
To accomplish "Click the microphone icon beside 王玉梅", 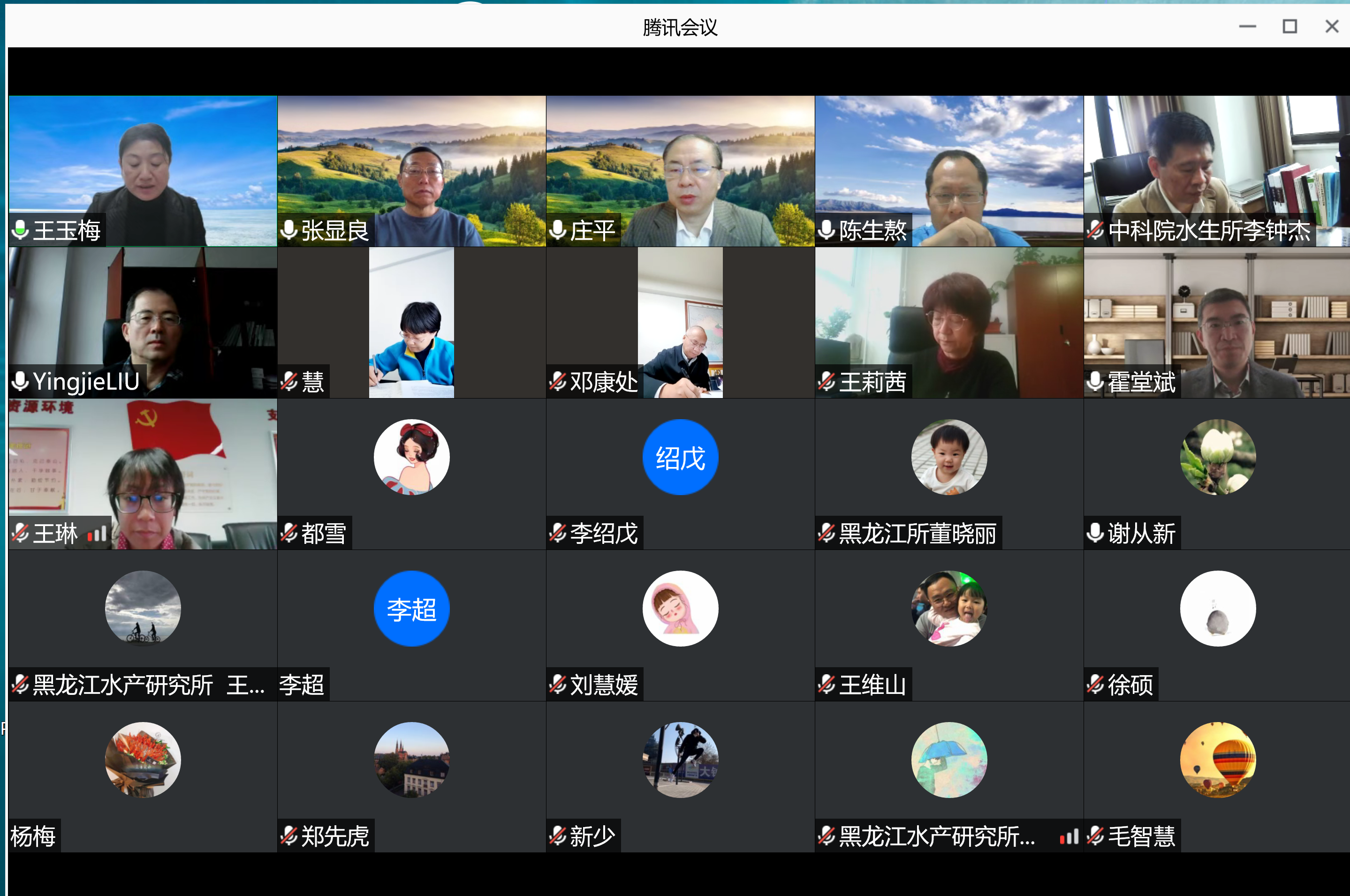I will [x=21, y=230].
